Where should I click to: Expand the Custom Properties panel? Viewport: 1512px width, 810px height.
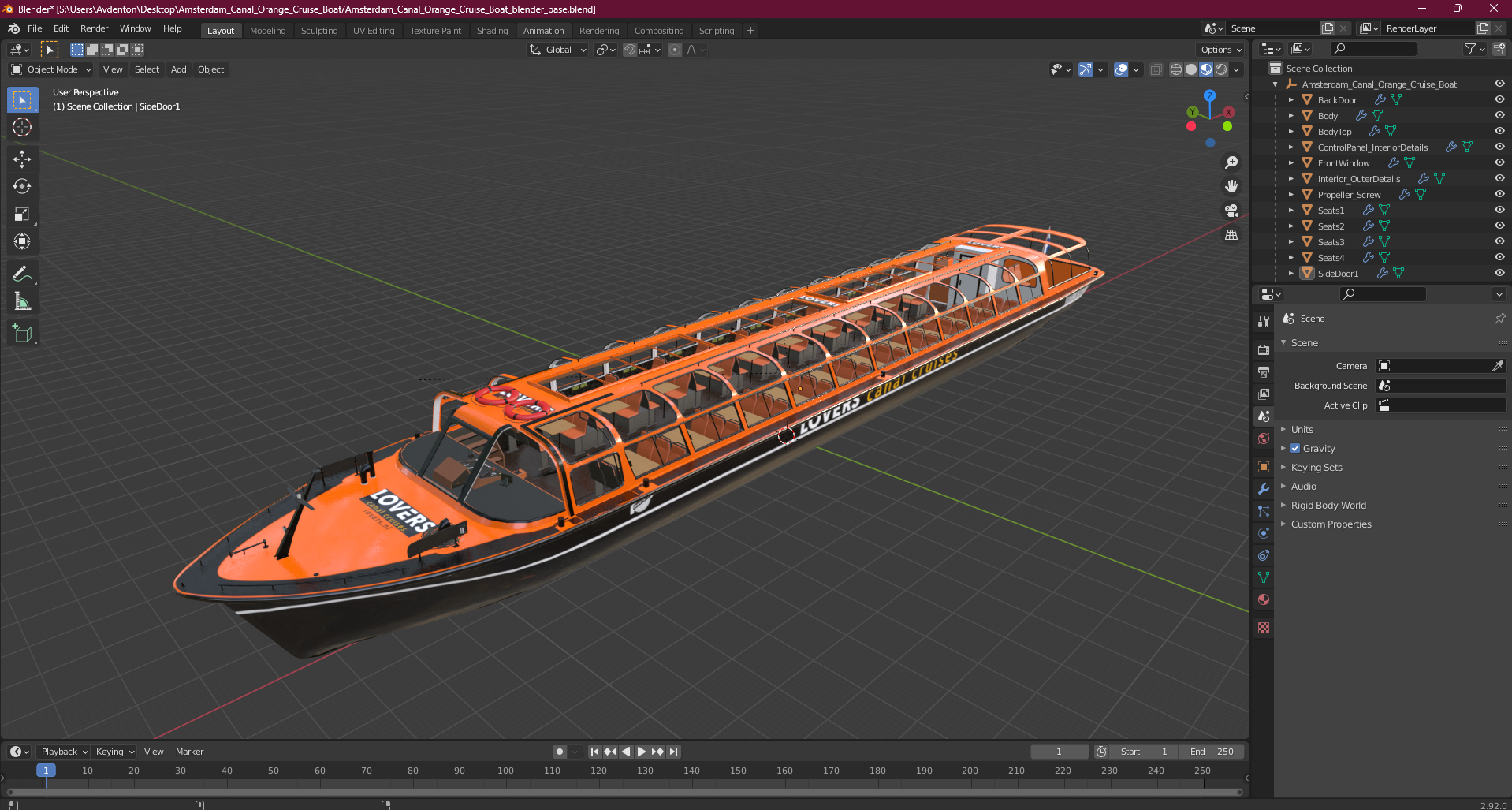1331,524
